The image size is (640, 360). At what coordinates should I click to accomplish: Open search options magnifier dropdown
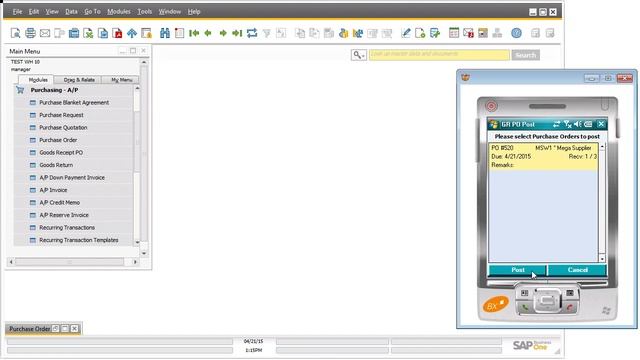click(x=358, y=55)
